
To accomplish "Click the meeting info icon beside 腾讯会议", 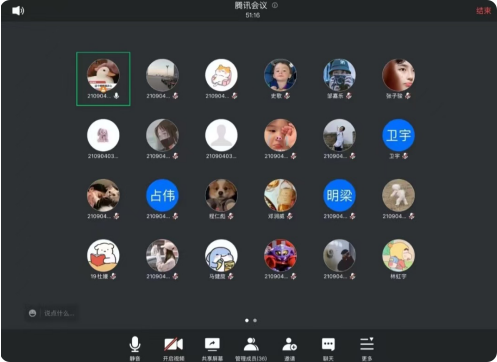I will click(x=275, y=5).
